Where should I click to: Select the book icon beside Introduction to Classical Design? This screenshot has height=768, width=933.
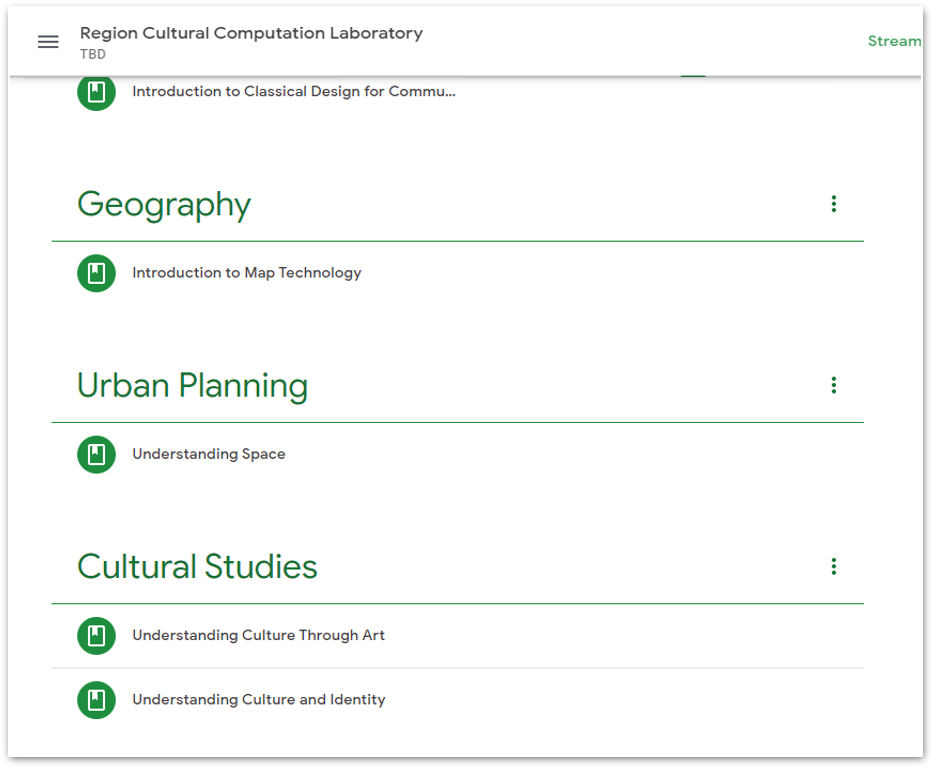click(x=96, y=90)
